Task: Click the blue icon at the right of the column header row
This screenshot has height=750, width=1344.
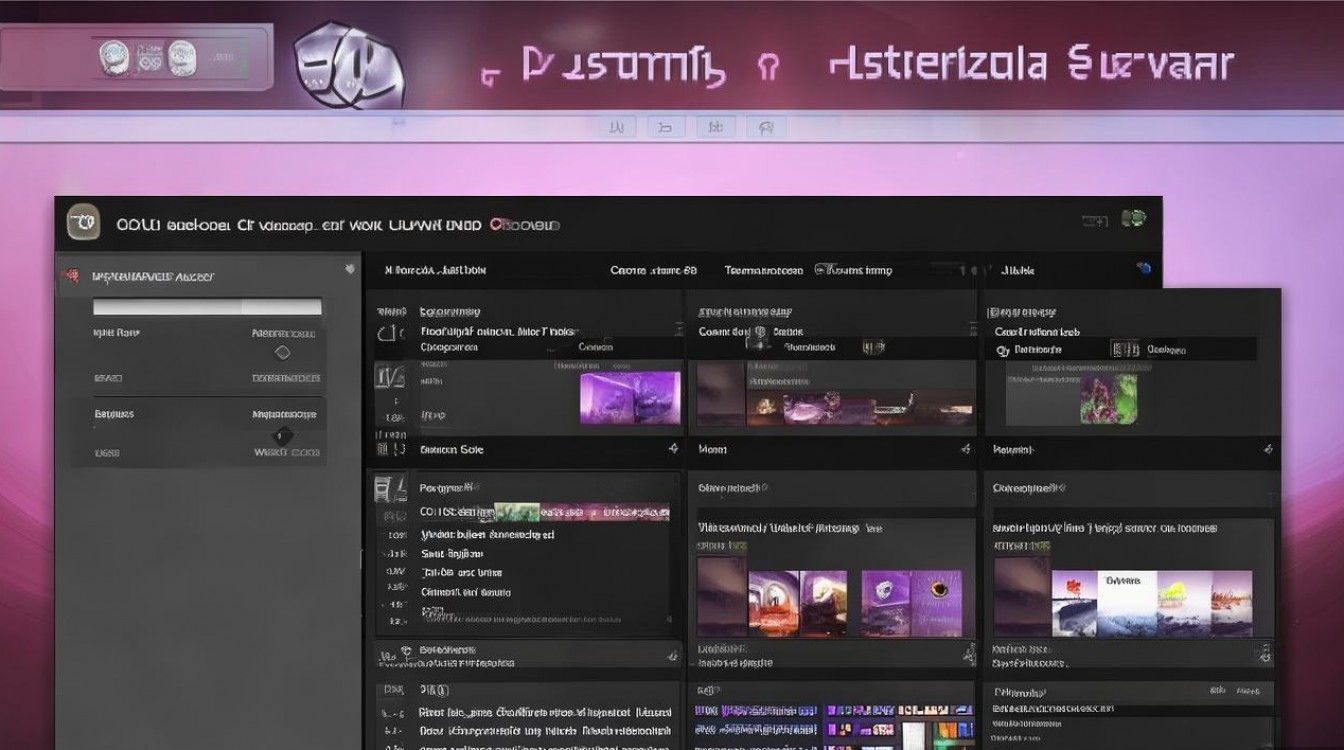Action: click(1144, 268)
